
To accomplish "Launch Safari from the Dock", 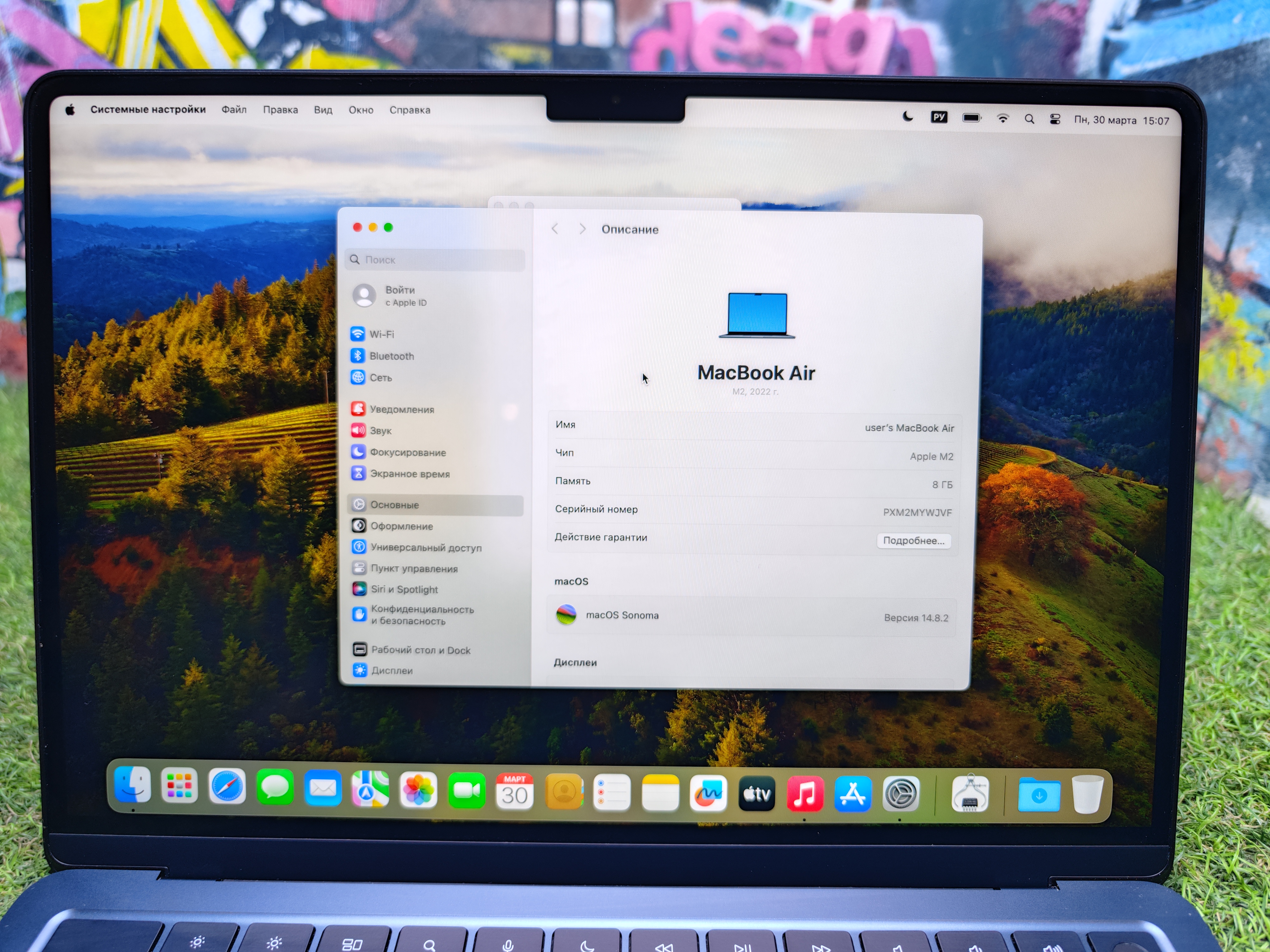I will (x=227, y=787).
